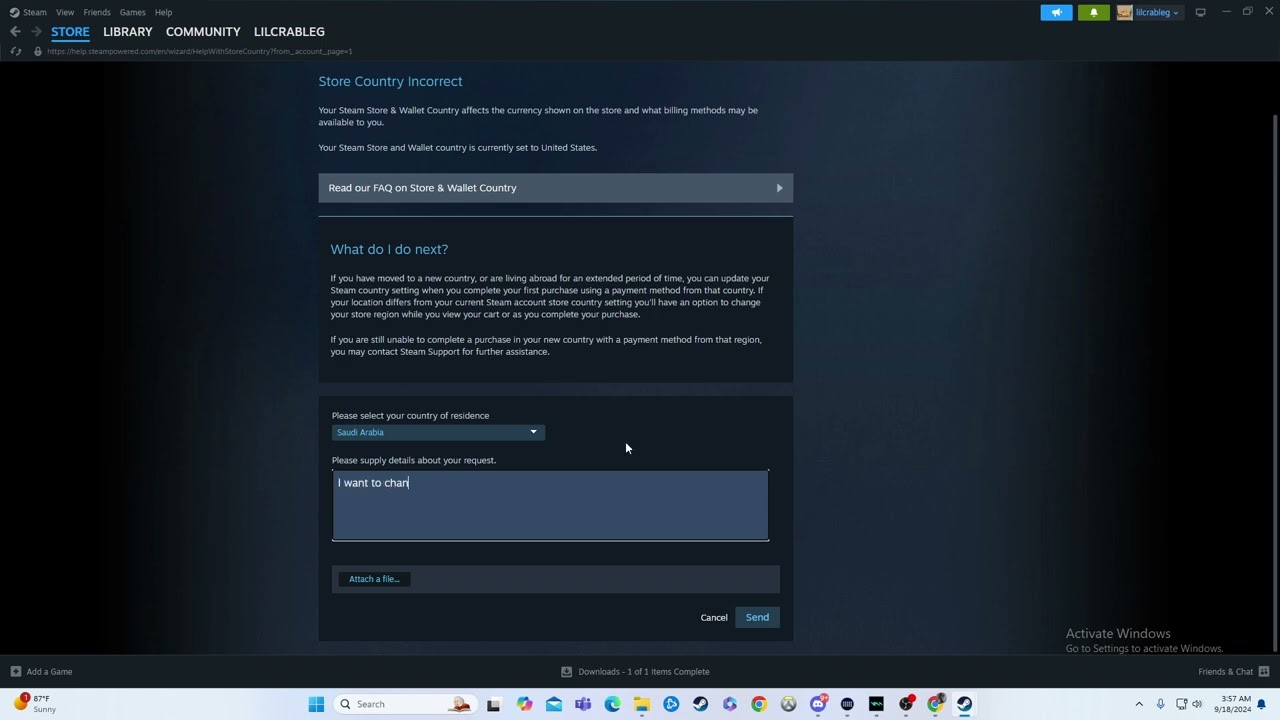Open the green notifications bell
Viewport: 1280px width, 720px height.
coord(1093,12)
